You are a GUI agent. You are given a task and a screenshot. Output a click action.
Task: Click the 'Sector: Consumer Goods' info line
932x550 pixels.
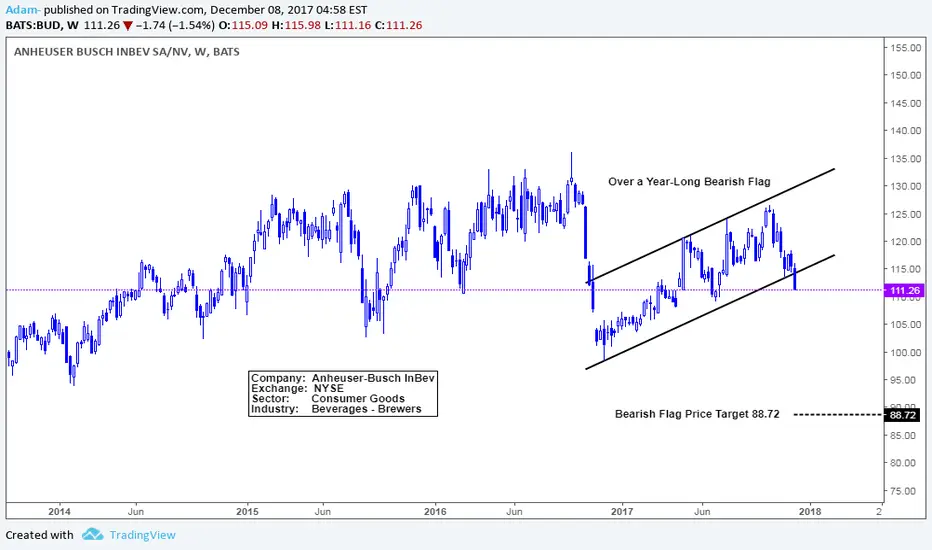pos(328,398)
